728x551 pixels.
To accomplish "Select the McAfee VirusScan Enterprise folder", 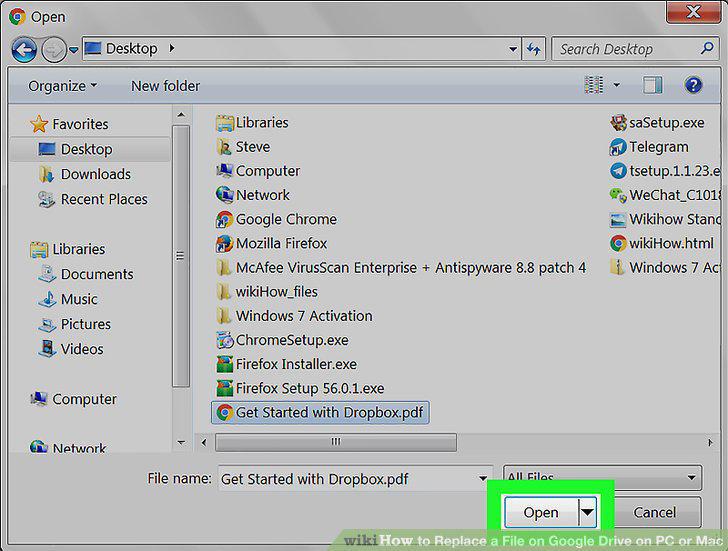I will pos(401,267).
